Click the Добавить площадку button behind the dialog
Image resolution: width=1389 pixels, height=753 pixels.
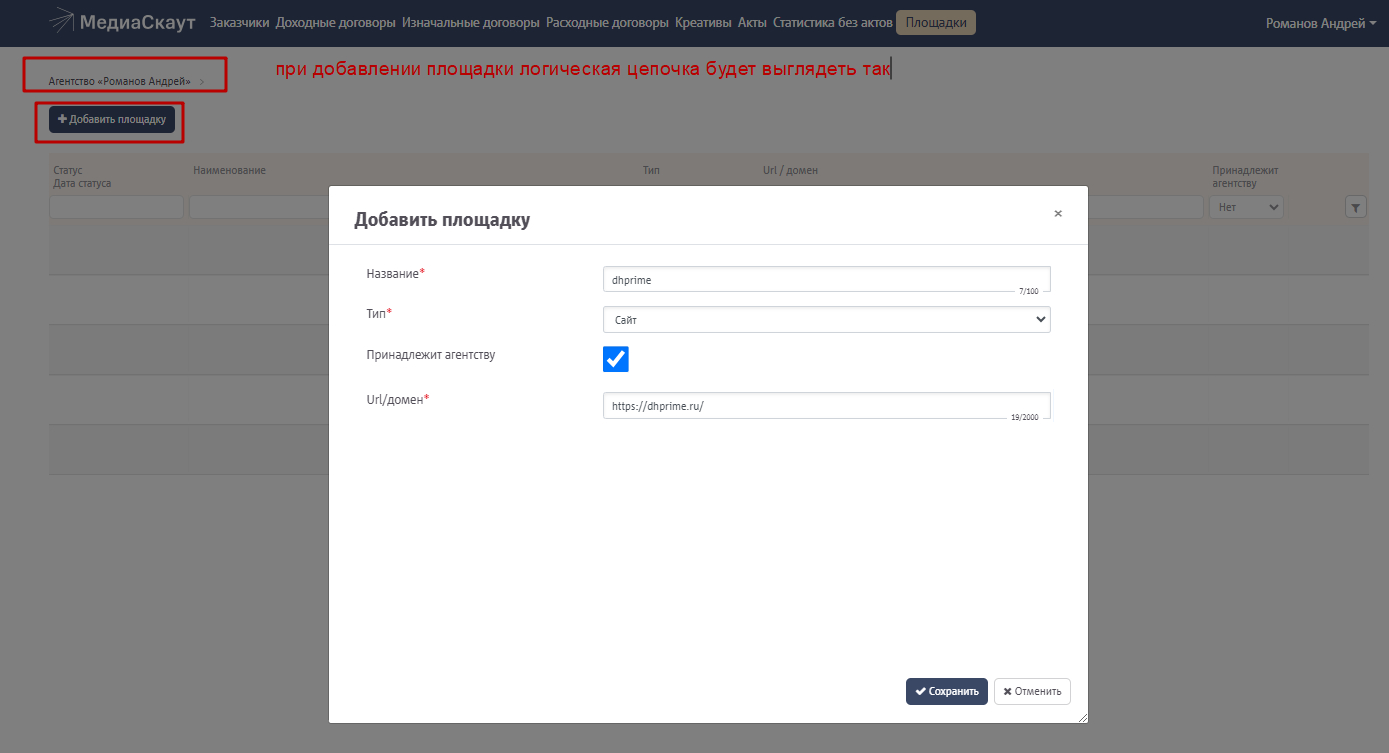coord(112,119)
